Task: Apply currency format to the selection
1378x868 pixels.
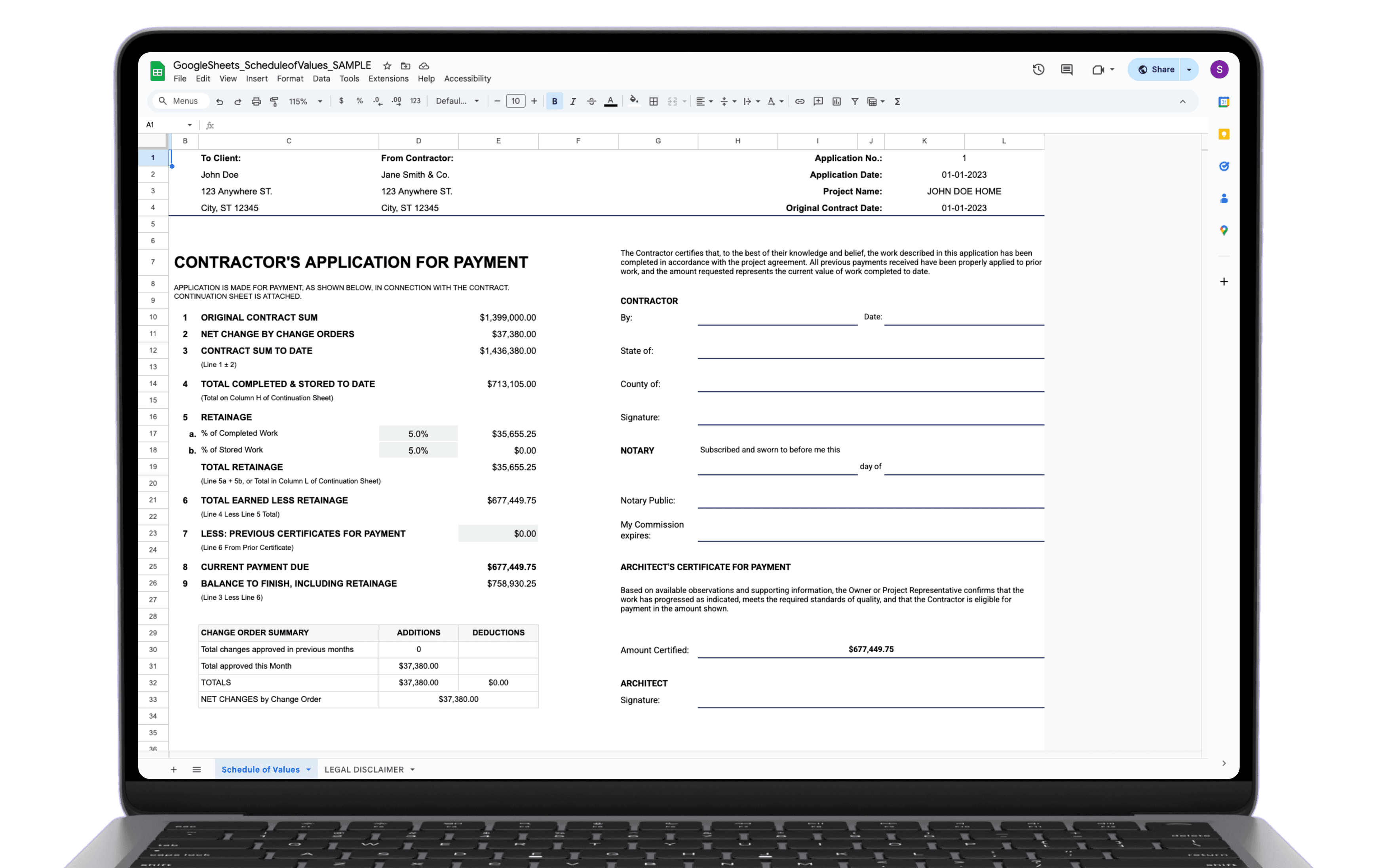Action: tap(342, 101)
